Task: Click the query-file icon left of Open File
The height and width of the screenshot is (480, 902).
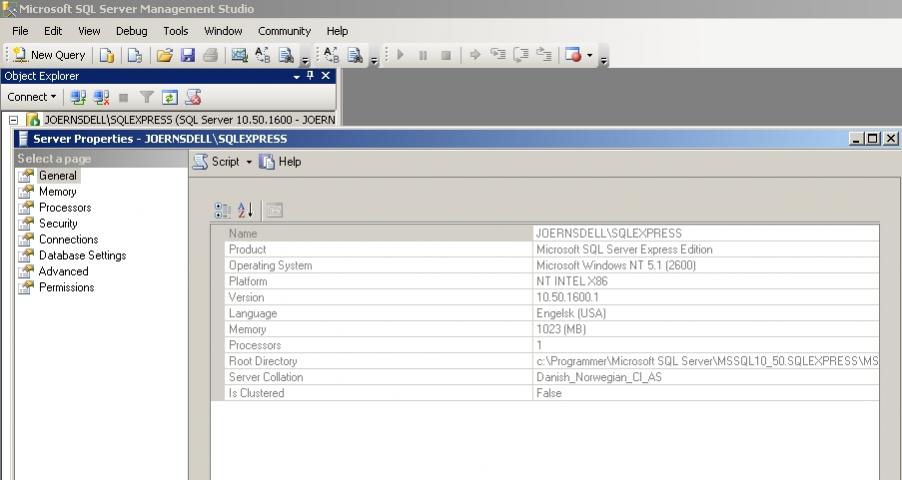Action: coord(135,55)
